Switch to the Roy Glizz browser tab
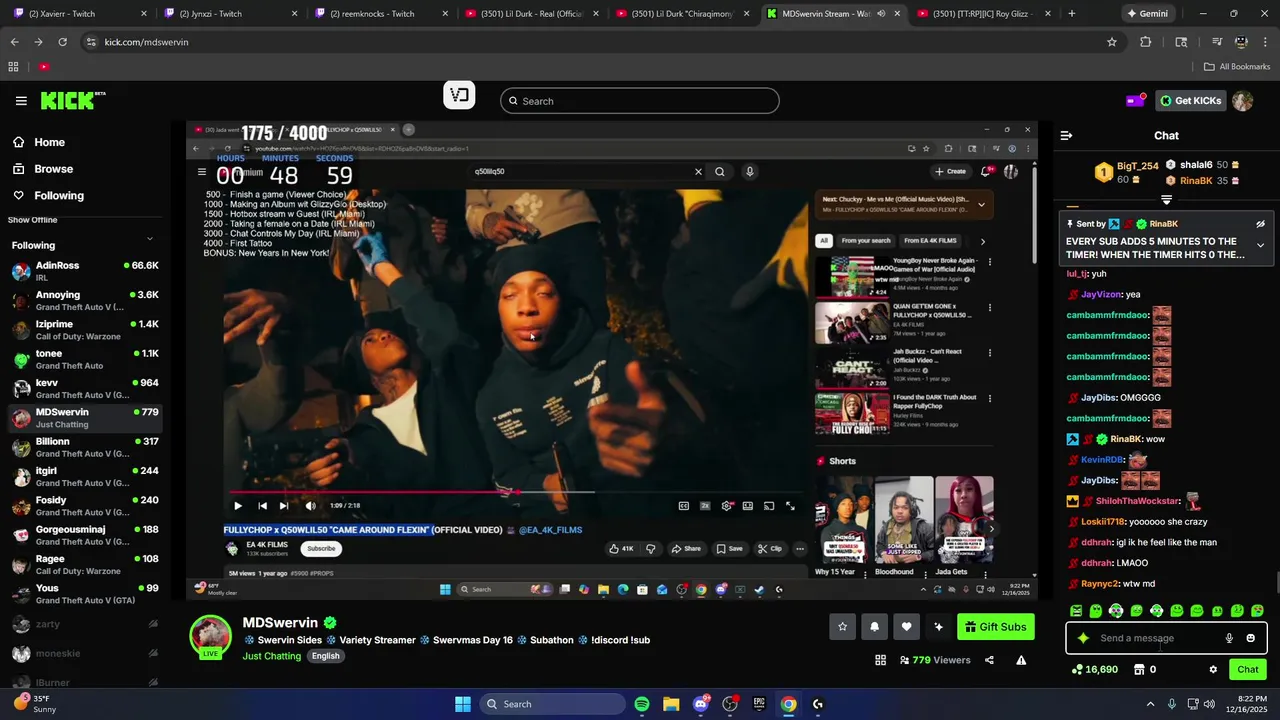Screen dimensions: 1280x720 click(983, 14)
